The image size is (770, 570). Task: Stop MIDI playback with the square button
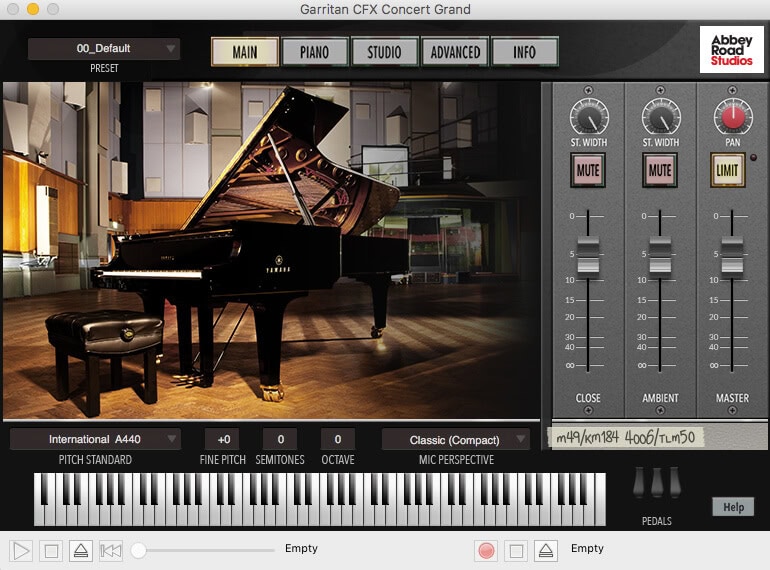coord(51,551)
